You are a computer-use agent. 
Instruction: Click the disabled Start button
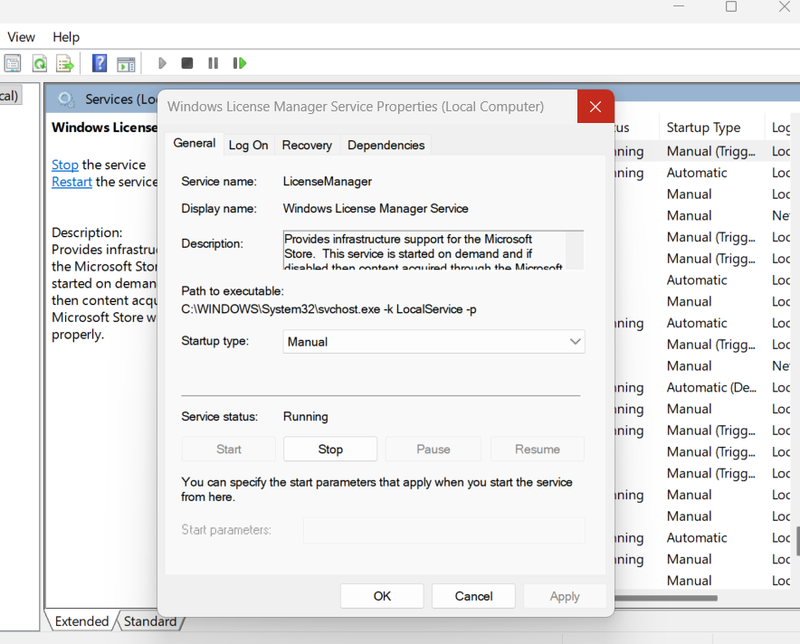click(229, 449)
